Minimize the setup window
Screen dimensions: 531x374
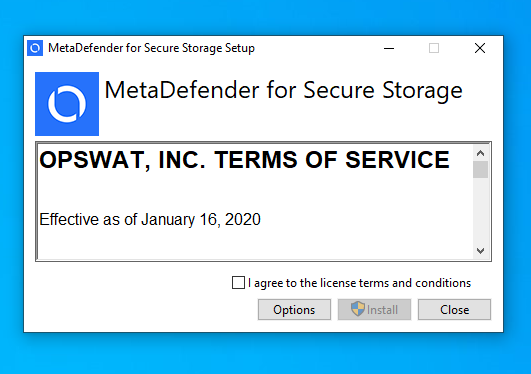(389, 48)
